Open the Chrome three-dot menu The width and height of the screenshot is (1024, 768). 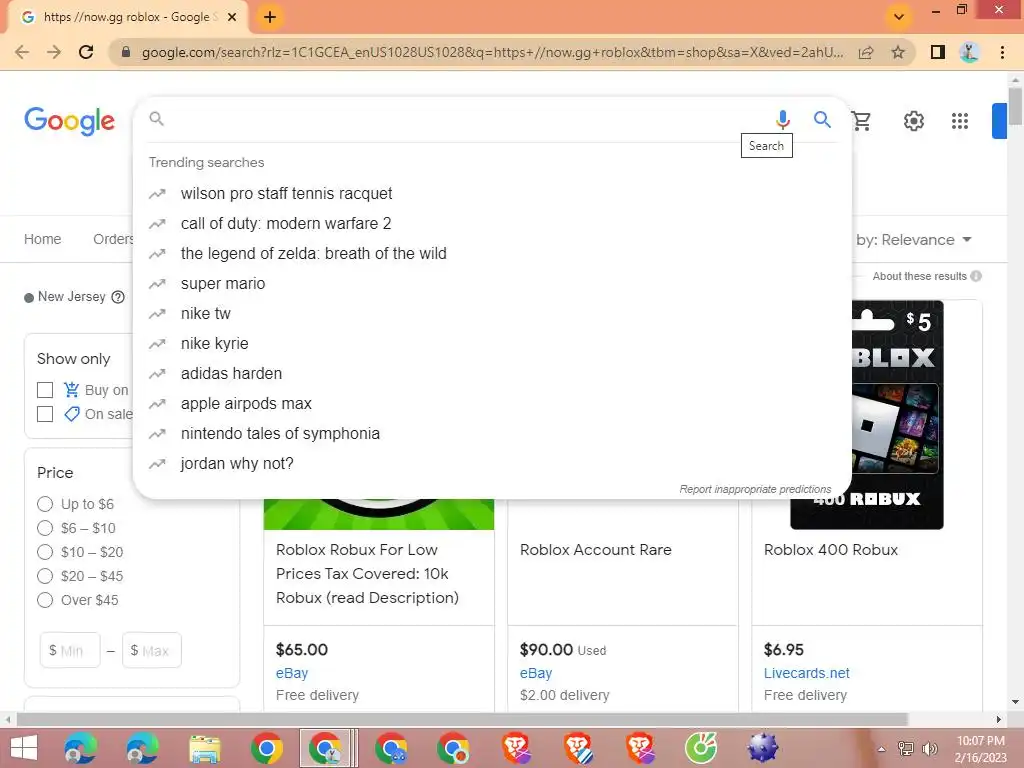(1002, 52)
